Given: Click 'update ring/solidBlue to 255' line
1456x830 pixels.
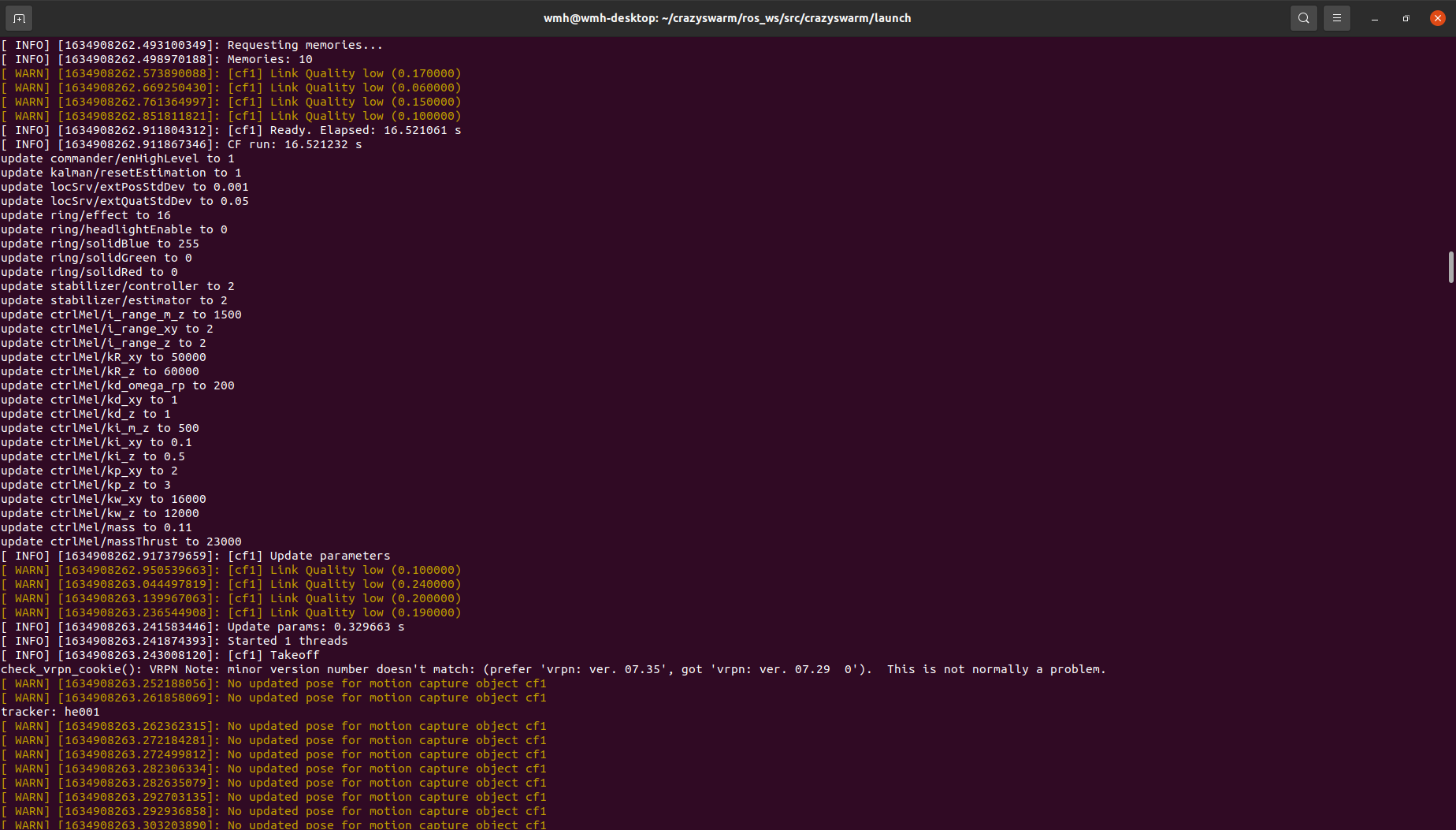Looking at the screenshot, I should pyautogui.click(x=100, y=244).
